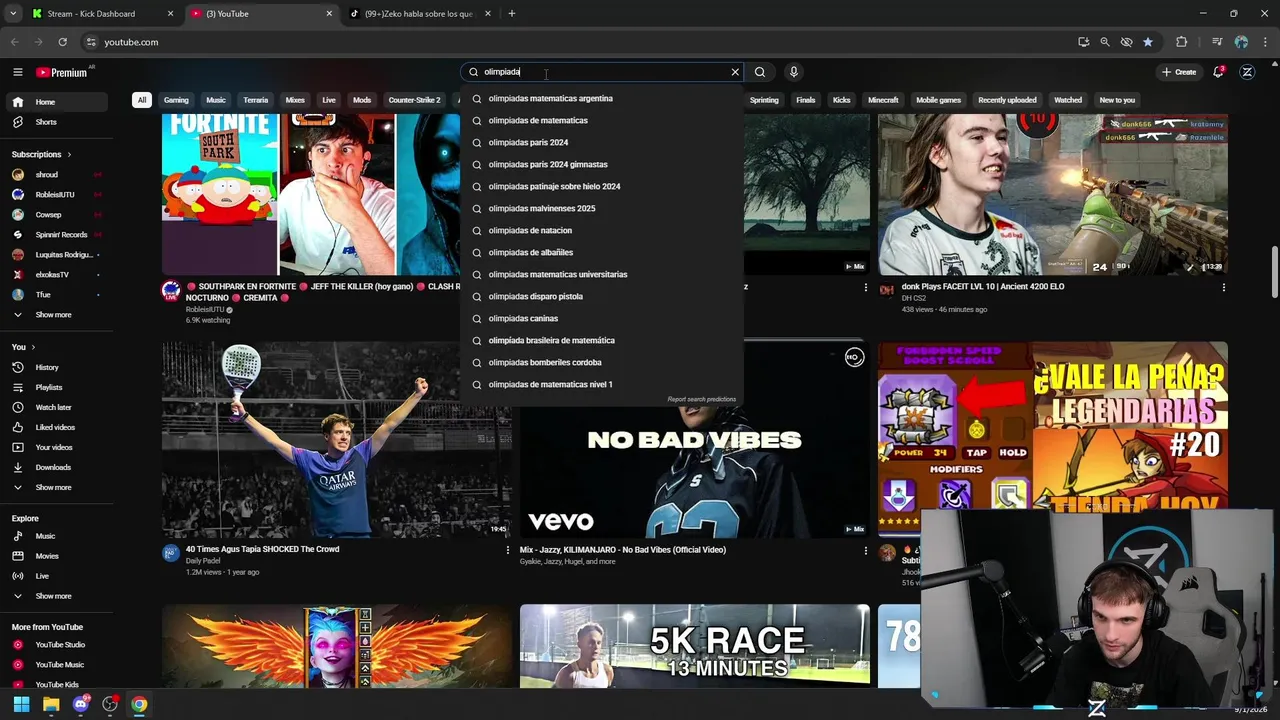This screenshot has height=720, width=1280.
Task: Select the Terraria filter chip
Action: pos(256,100)
